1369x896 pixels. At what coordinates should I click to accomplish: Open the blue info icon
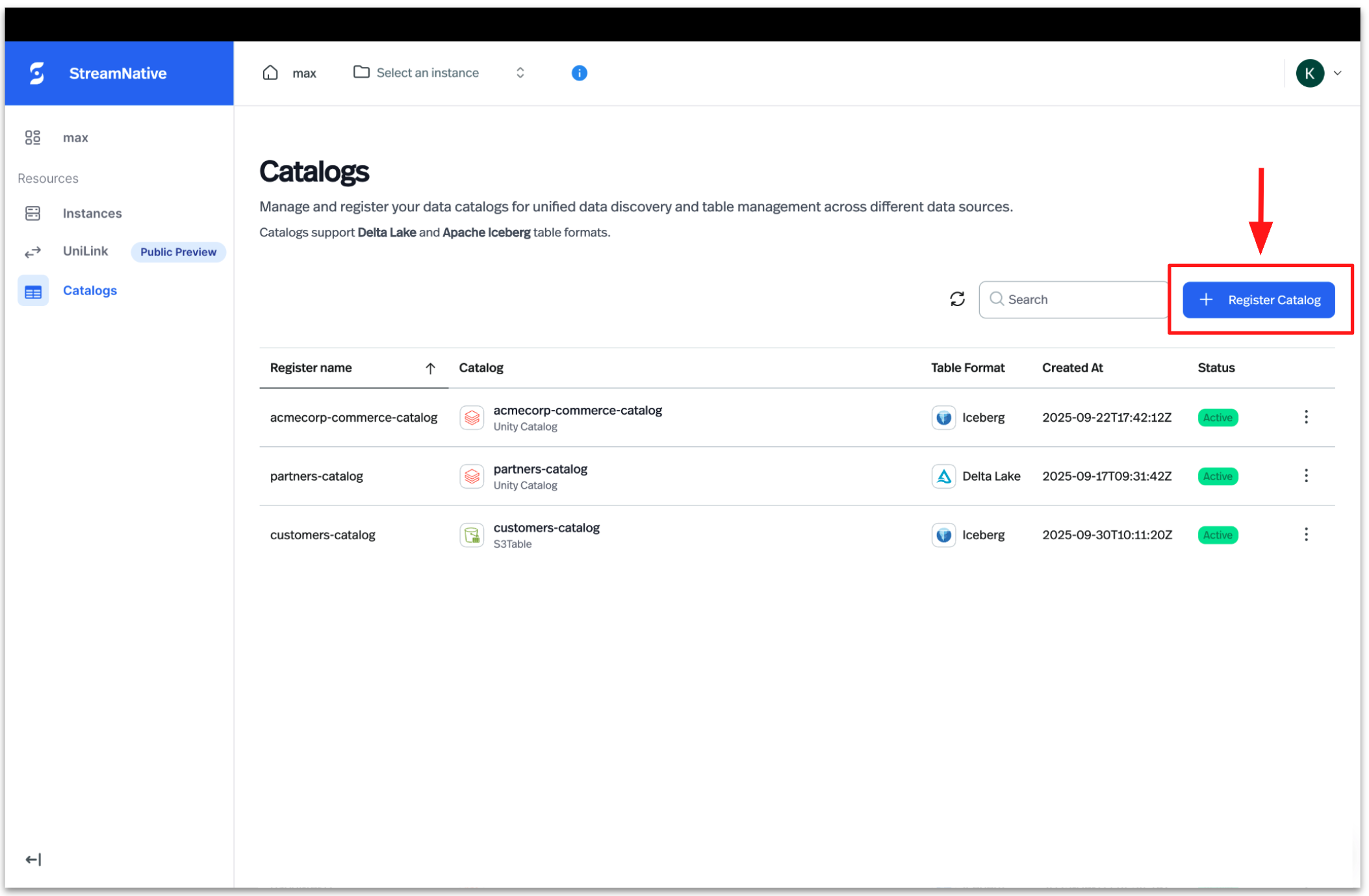pos(578,73)
